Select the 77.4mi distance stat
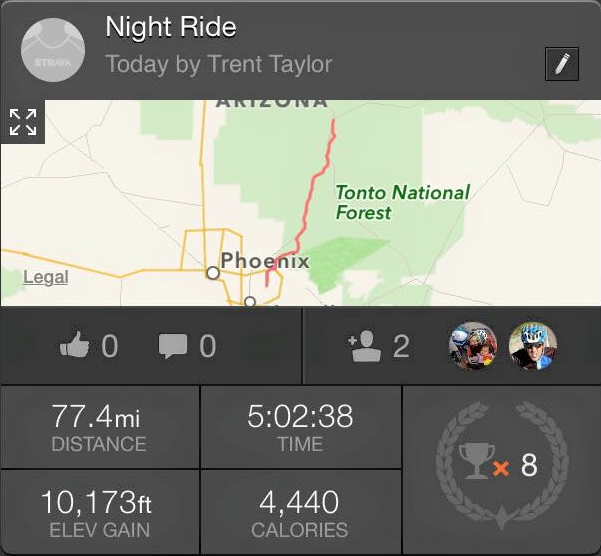 pyautogui.click(x=100, y=427)
